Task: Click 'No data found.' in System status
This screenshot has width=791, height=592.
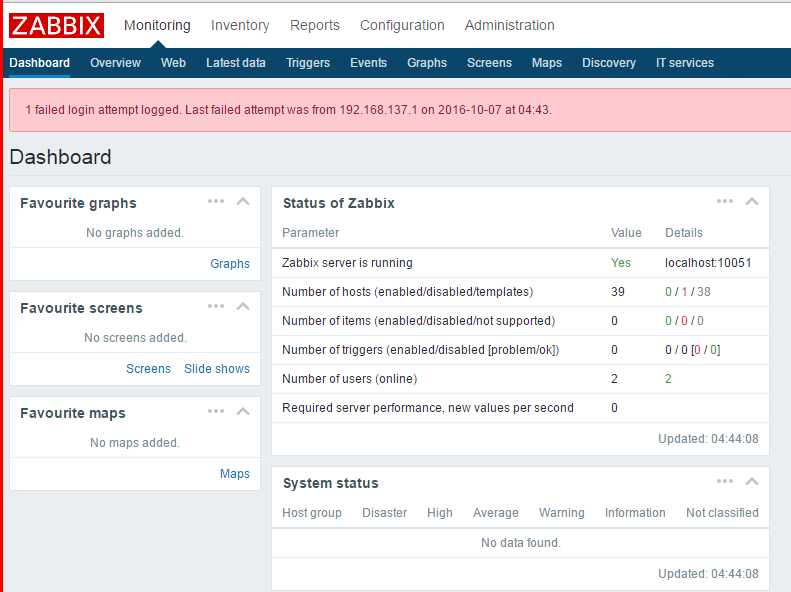Action: [x=521, y=543]
